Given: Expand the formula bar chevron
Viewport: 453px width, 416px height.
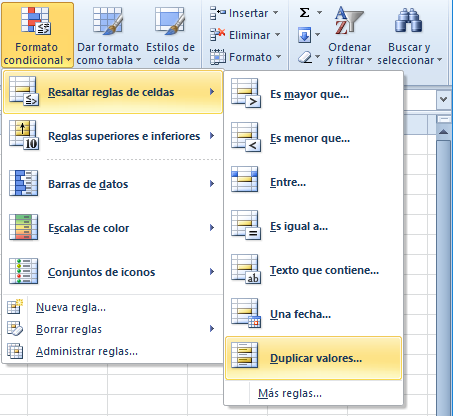Looking at the screenshot, I should click(x=443, y=99).
